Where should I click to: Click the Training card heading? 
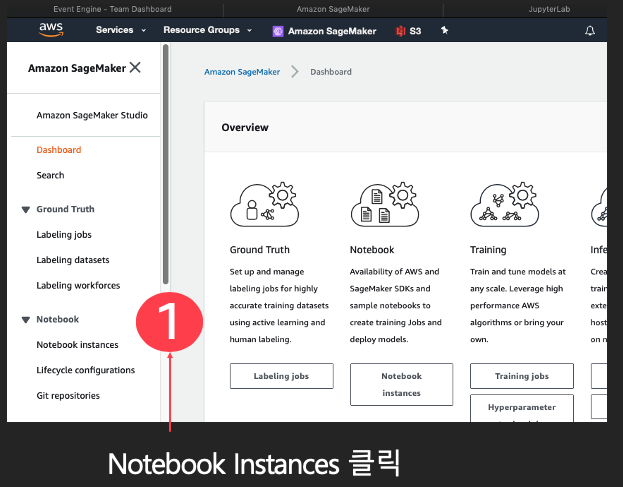click(x=488, y=250)
